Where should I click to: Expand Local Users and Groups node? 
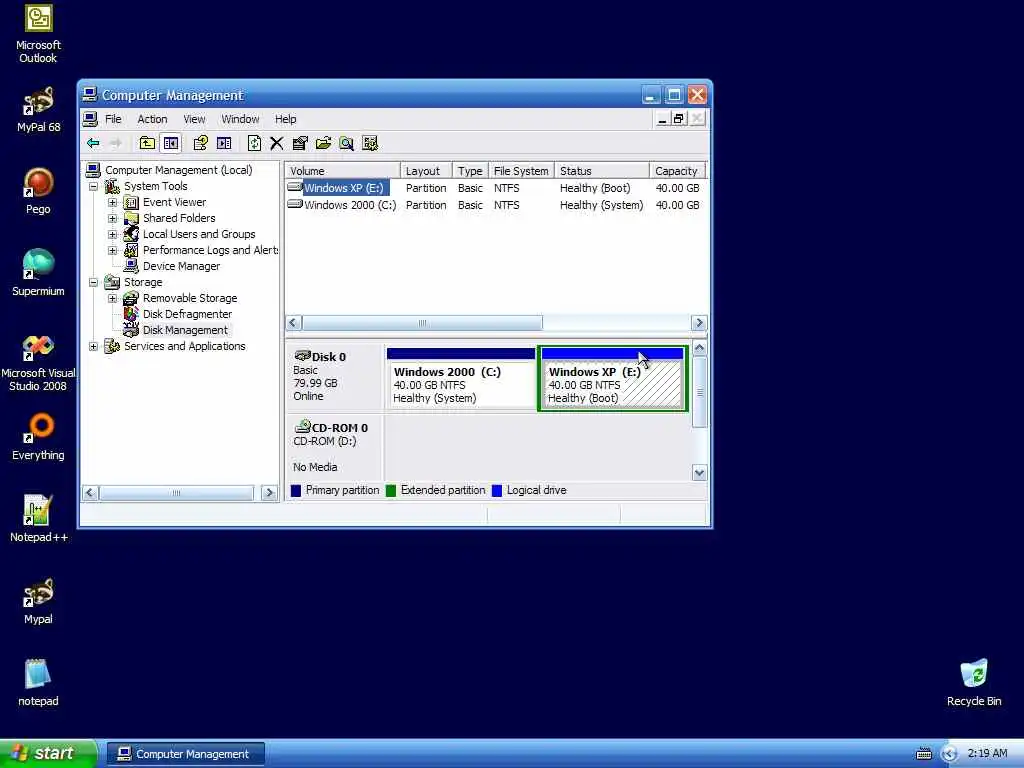pyautogui.click(x=112, y=234)
